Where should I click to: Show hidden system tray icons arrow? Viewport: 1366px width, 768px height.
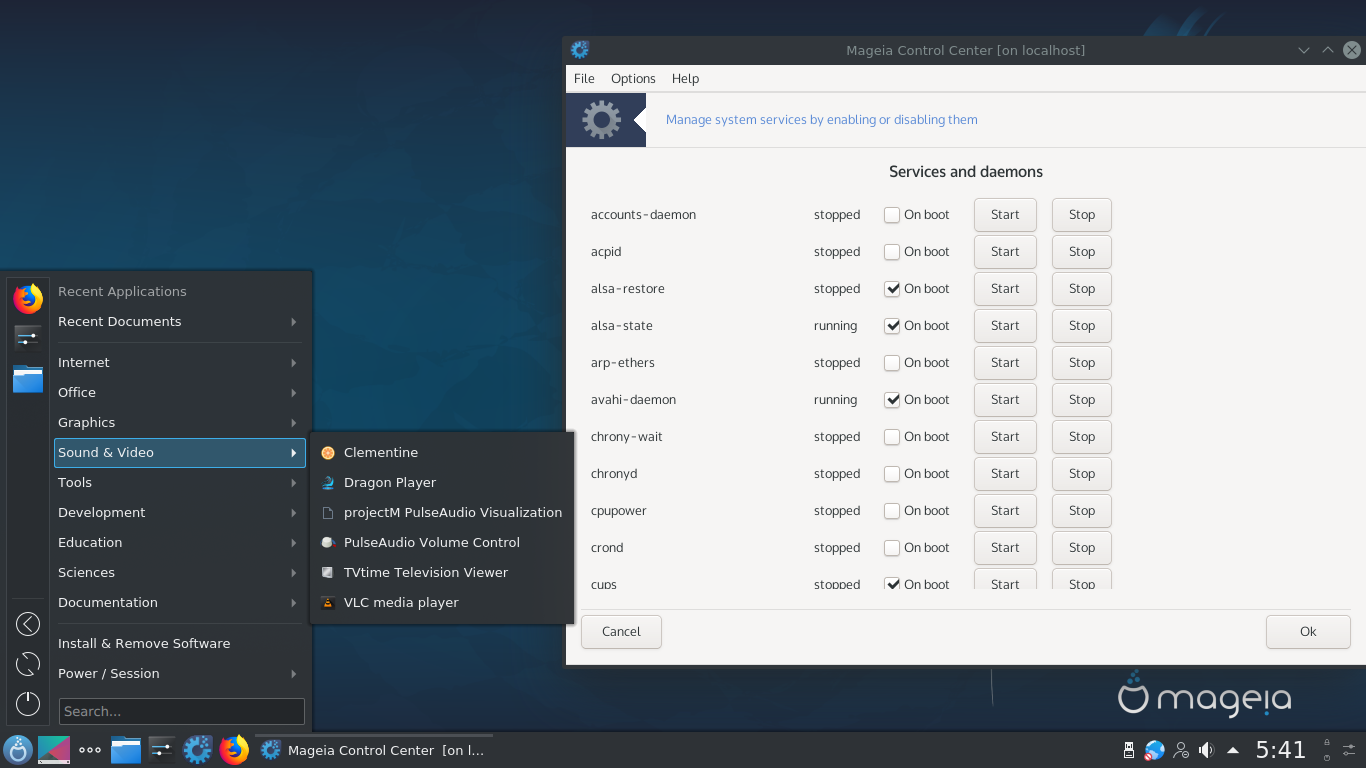pos(1233,750)
